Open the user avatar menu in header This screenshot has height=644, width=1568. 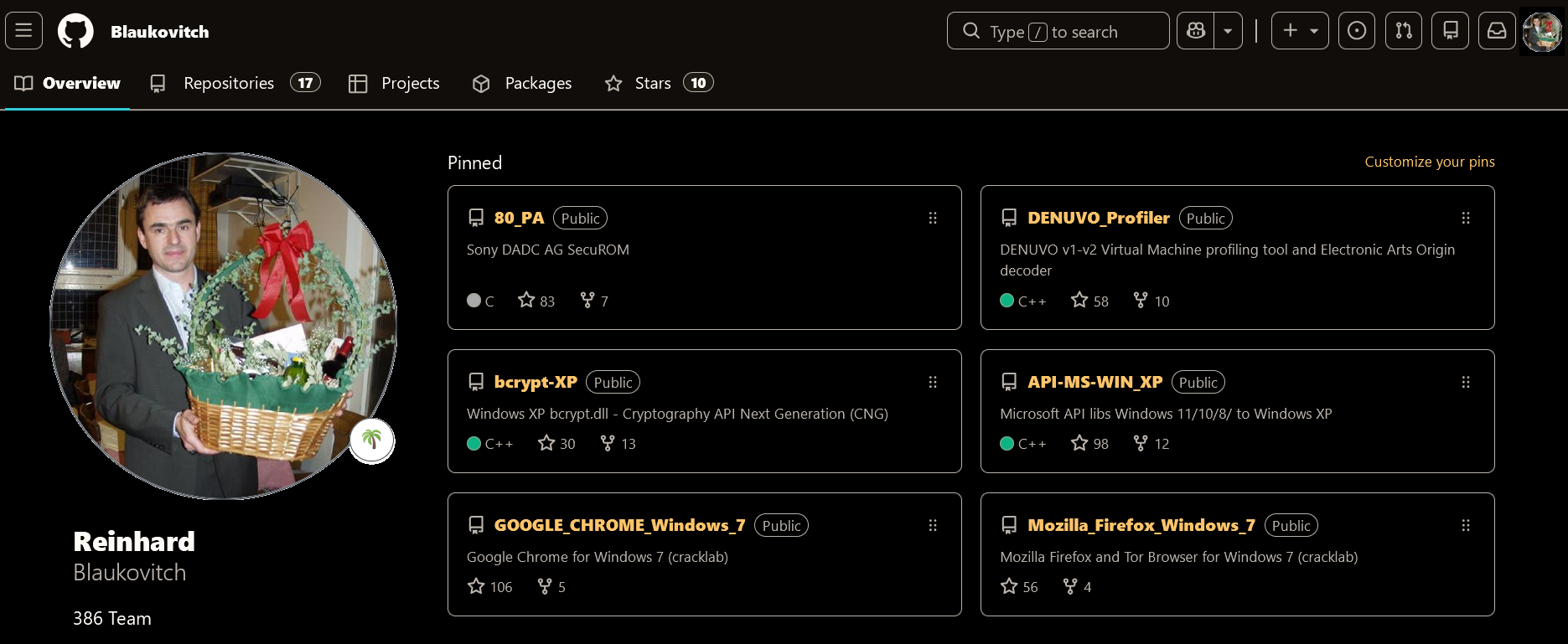click(1542, 31)
